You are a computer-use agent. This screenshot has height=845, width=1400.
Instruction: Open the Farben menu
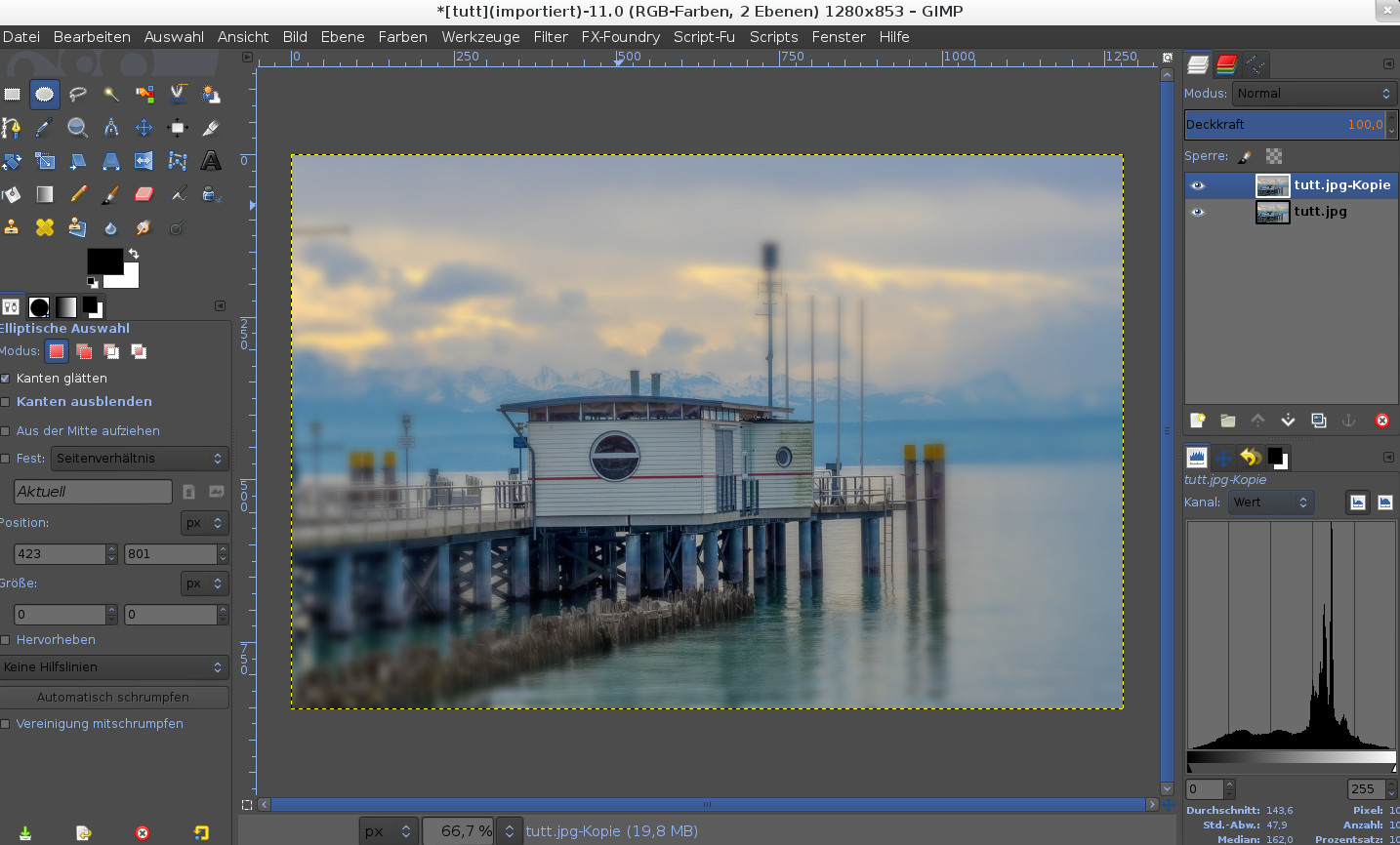pos(402,37)
